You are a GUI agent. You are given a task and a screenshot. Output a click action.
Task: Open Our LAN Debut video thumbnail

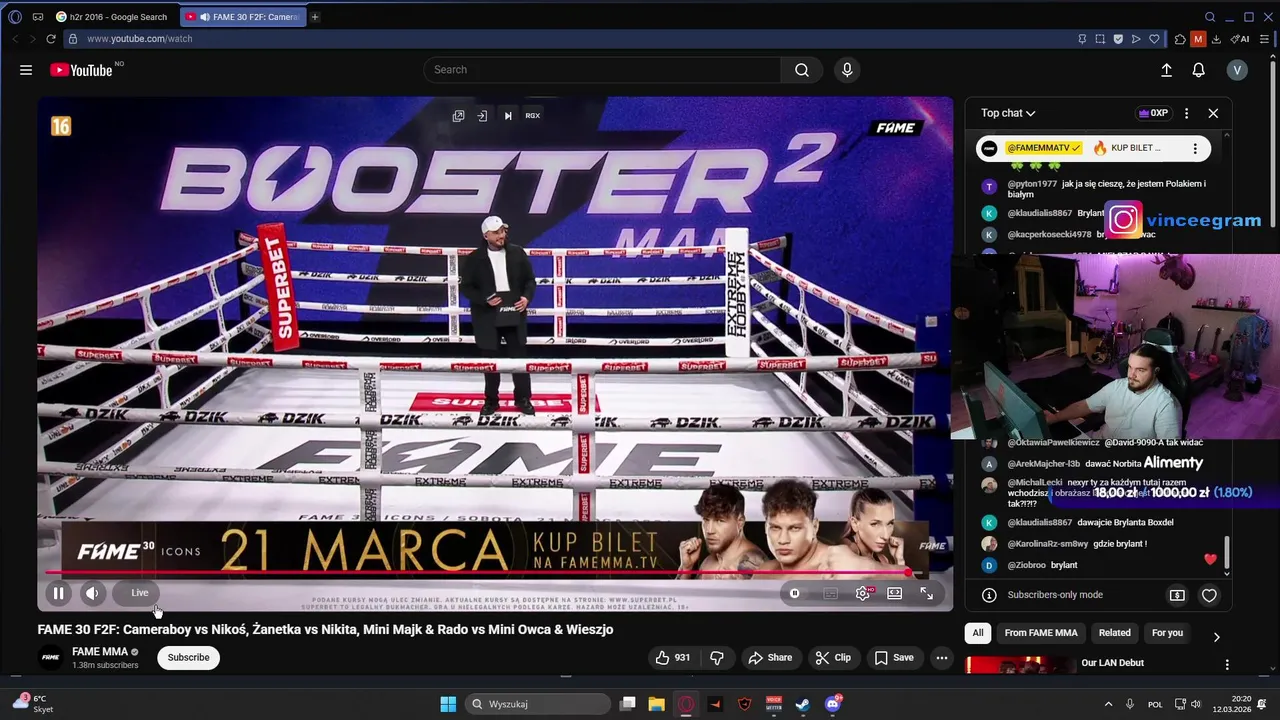coord(1020,664)
